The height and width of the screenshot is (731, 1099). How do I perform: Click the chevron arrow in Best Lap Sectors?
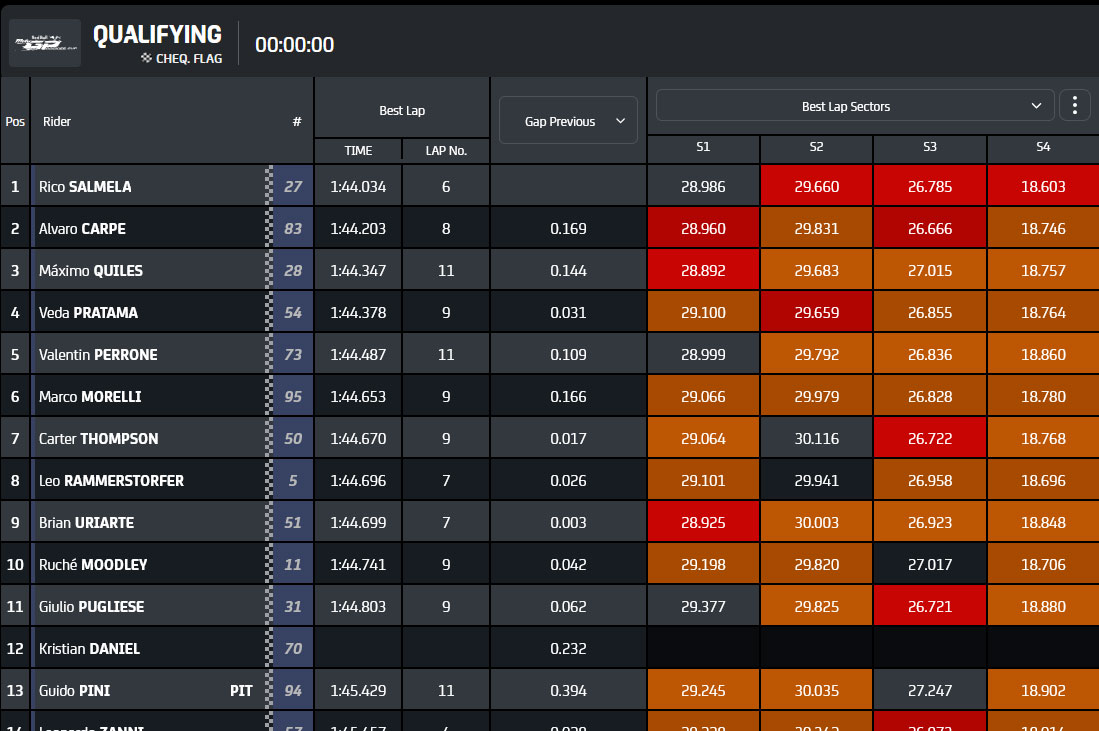[1036, 106]
